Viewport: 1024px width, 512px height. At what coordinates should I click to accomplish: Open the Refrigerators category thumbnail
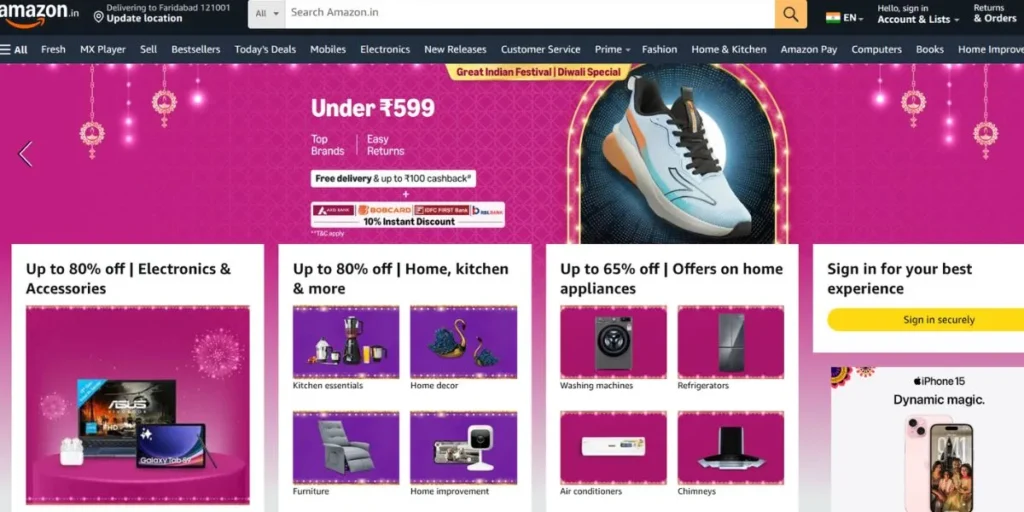731,342
